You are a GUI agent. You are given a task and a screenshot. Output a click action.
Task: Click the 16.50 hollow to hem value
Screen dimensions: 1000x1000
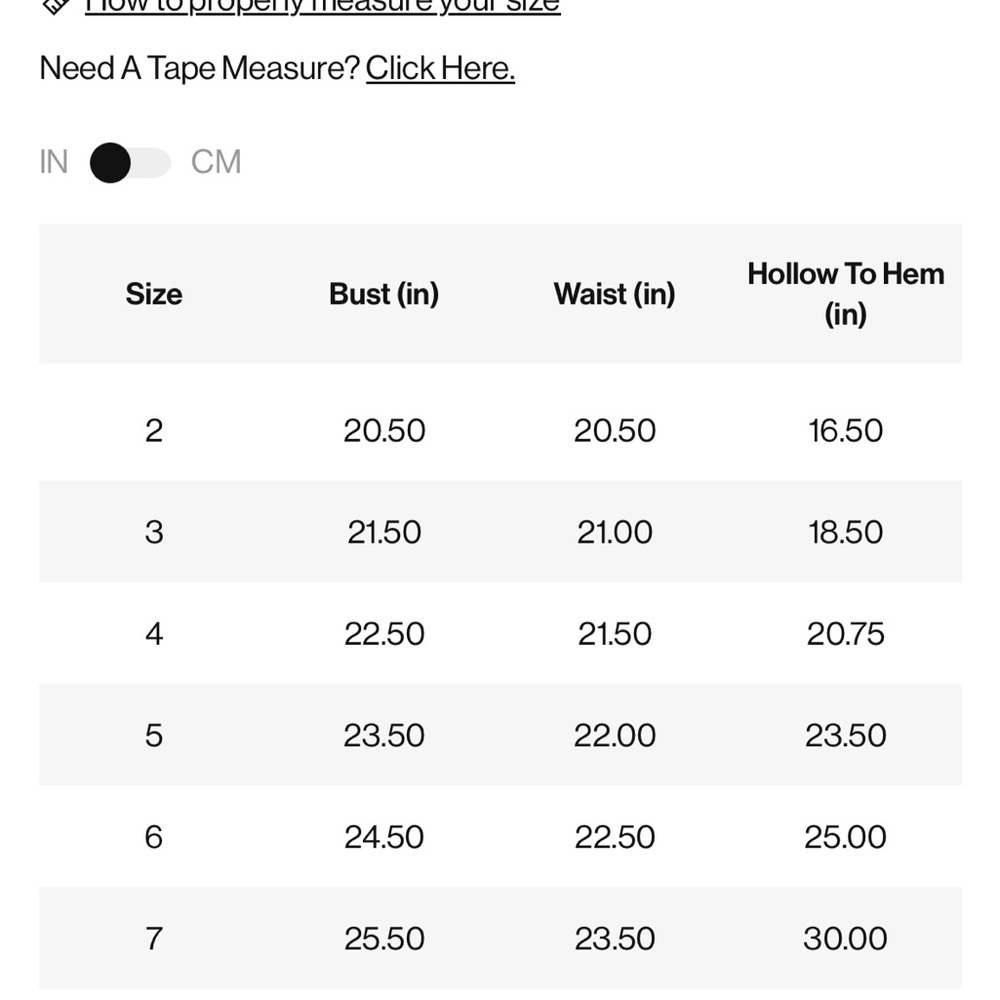[x=846, y=430]
